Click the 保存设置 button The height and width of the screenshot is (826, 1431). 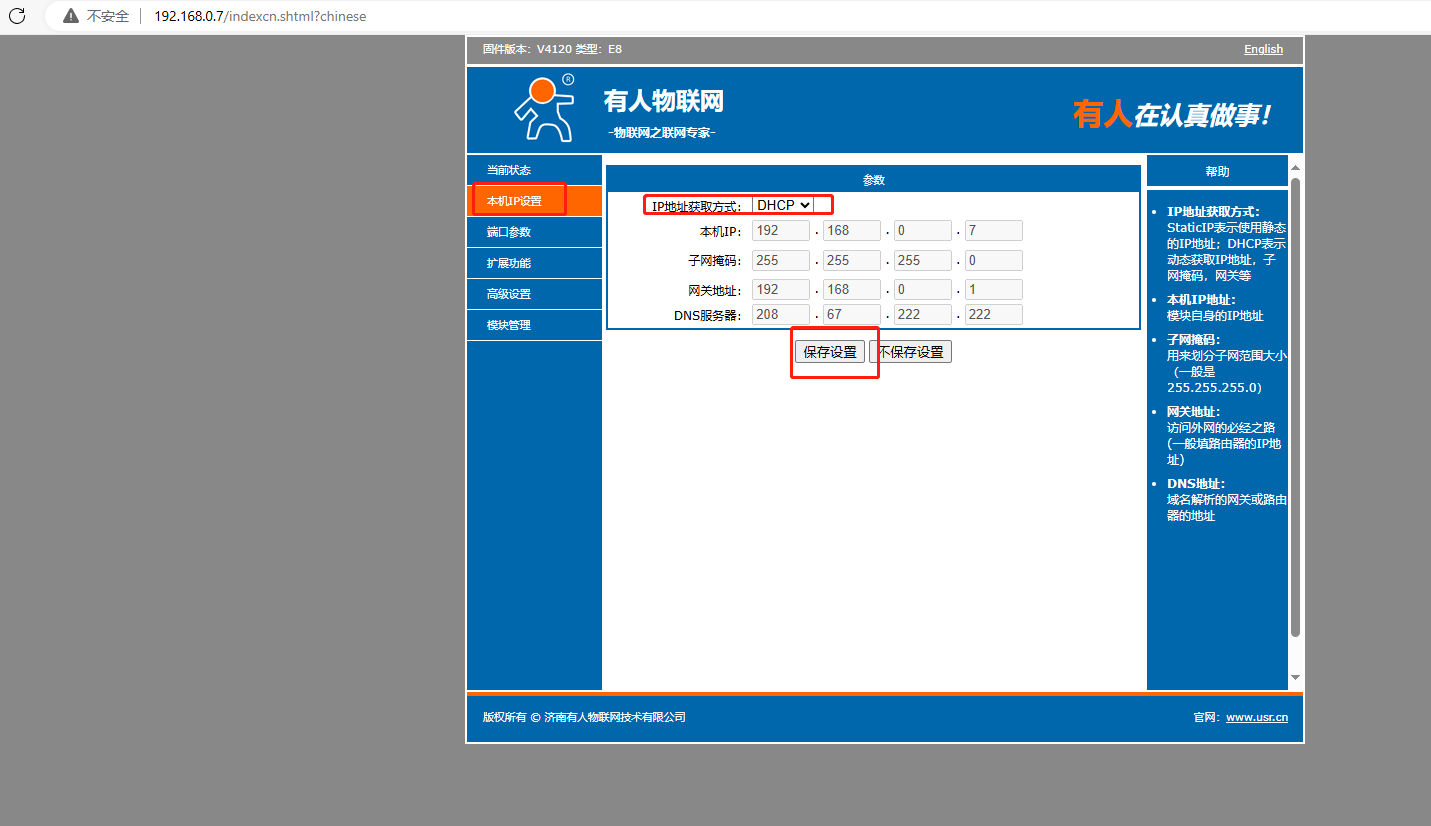coord(830,352)
